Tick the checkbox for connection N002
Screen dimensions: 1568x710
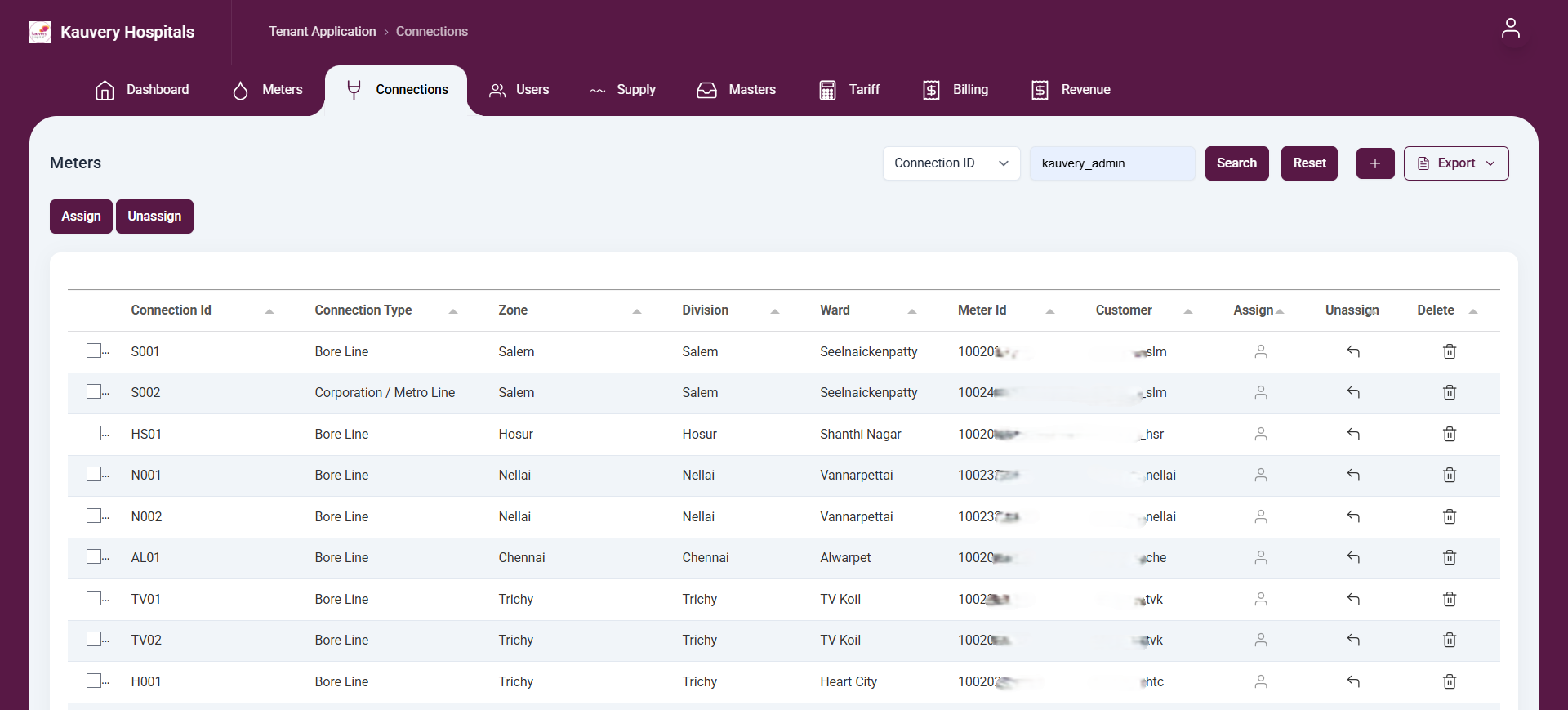[x=94, y=516]
